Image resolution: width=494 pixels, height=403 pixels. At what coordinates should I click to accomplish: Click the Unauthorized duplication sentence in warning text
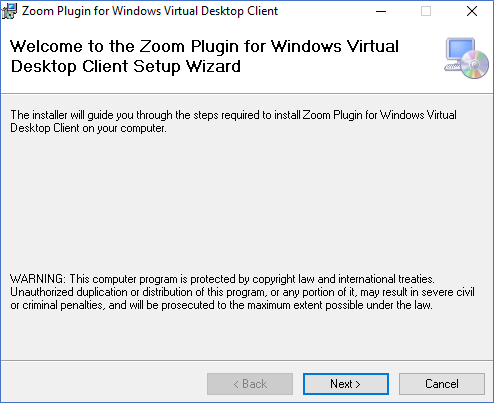tap(242, 292)
